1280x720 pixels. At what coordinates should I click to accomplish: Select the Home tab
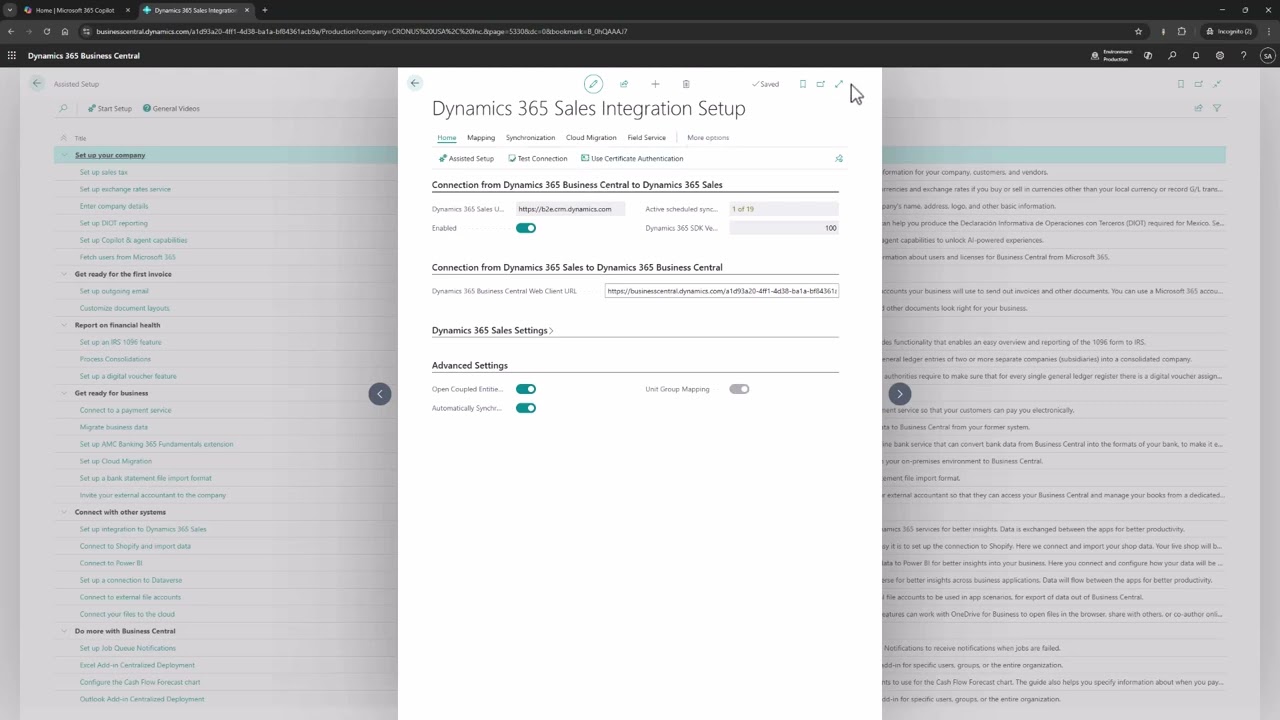point(447,137)
